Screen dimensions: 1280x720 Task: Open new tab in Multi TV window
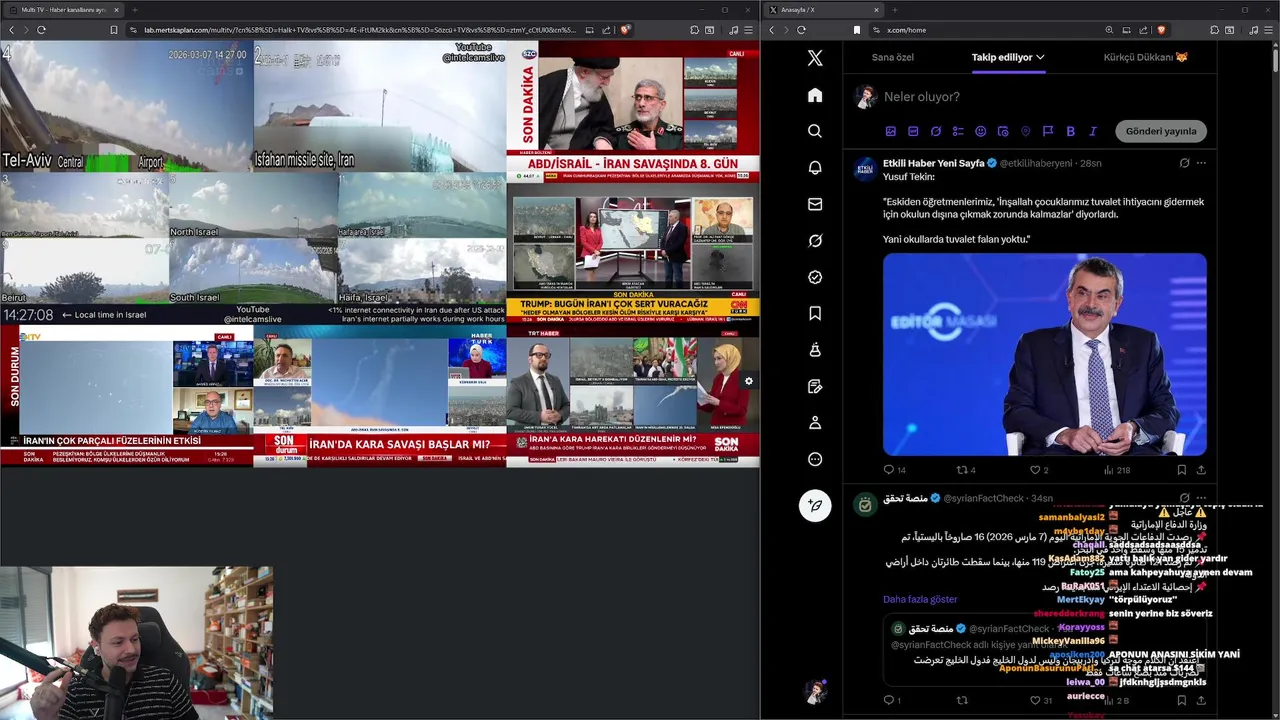pyautogui.click(x=135, y=10)
